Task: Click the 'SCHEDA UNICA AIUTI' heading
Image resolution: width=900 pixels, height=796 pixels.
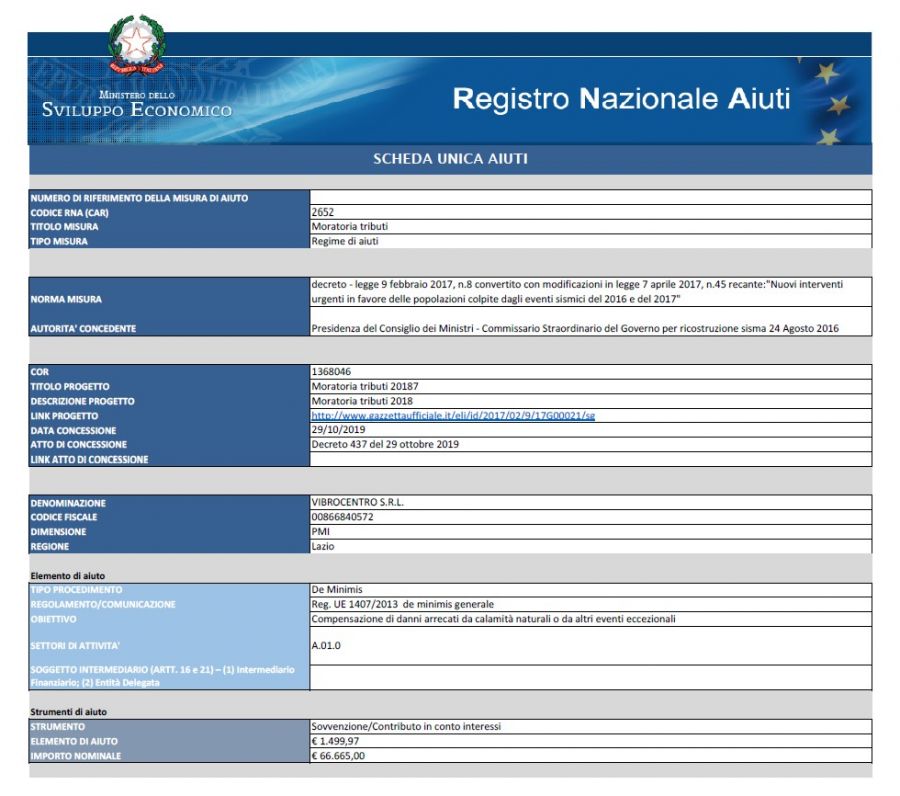Action: coord(450,159)
